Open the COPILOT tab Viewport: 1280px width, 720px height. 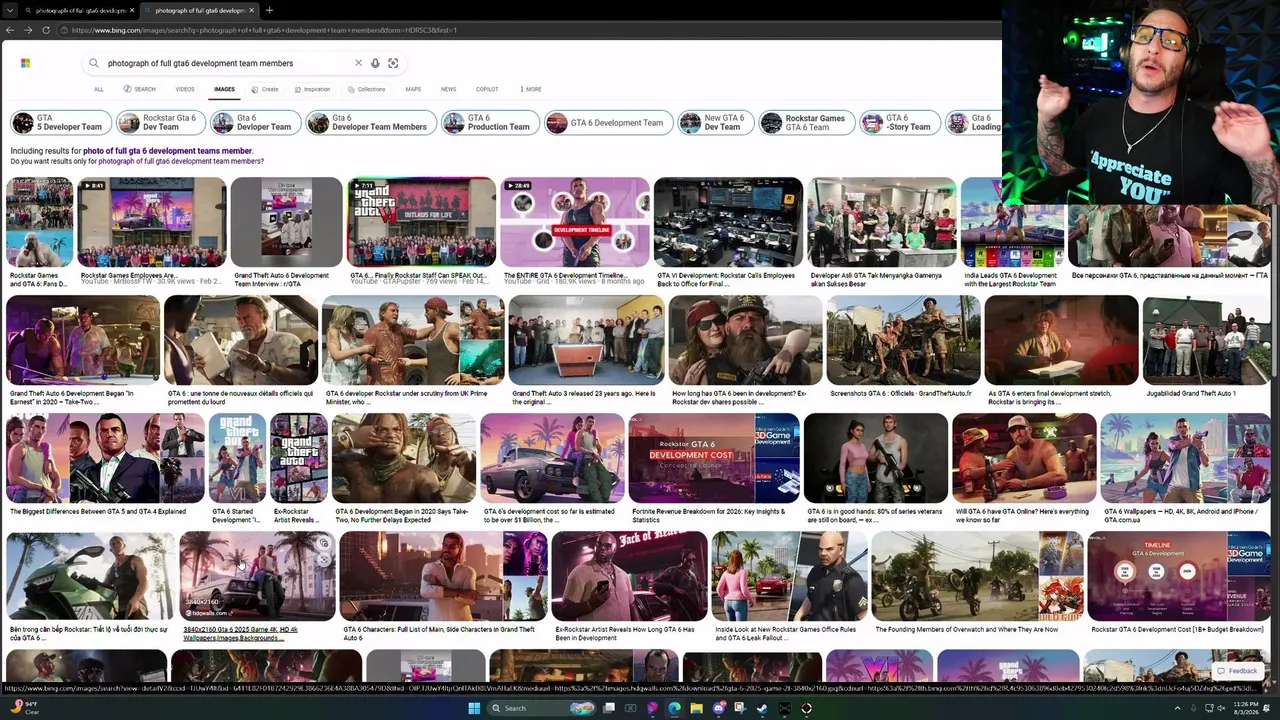(x=487, y=89)
